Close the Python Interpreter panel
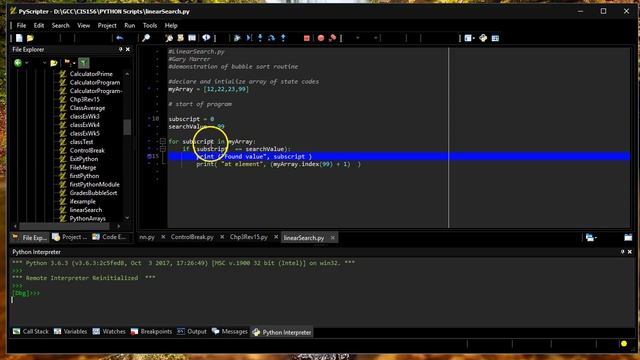 (630, 252)
